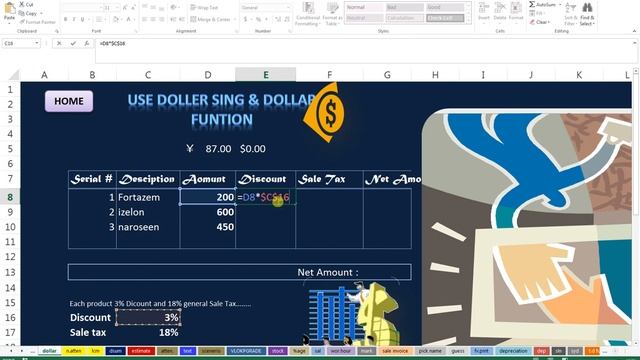
Task: Increase font size with larger A icon
Action: point(125,8)
